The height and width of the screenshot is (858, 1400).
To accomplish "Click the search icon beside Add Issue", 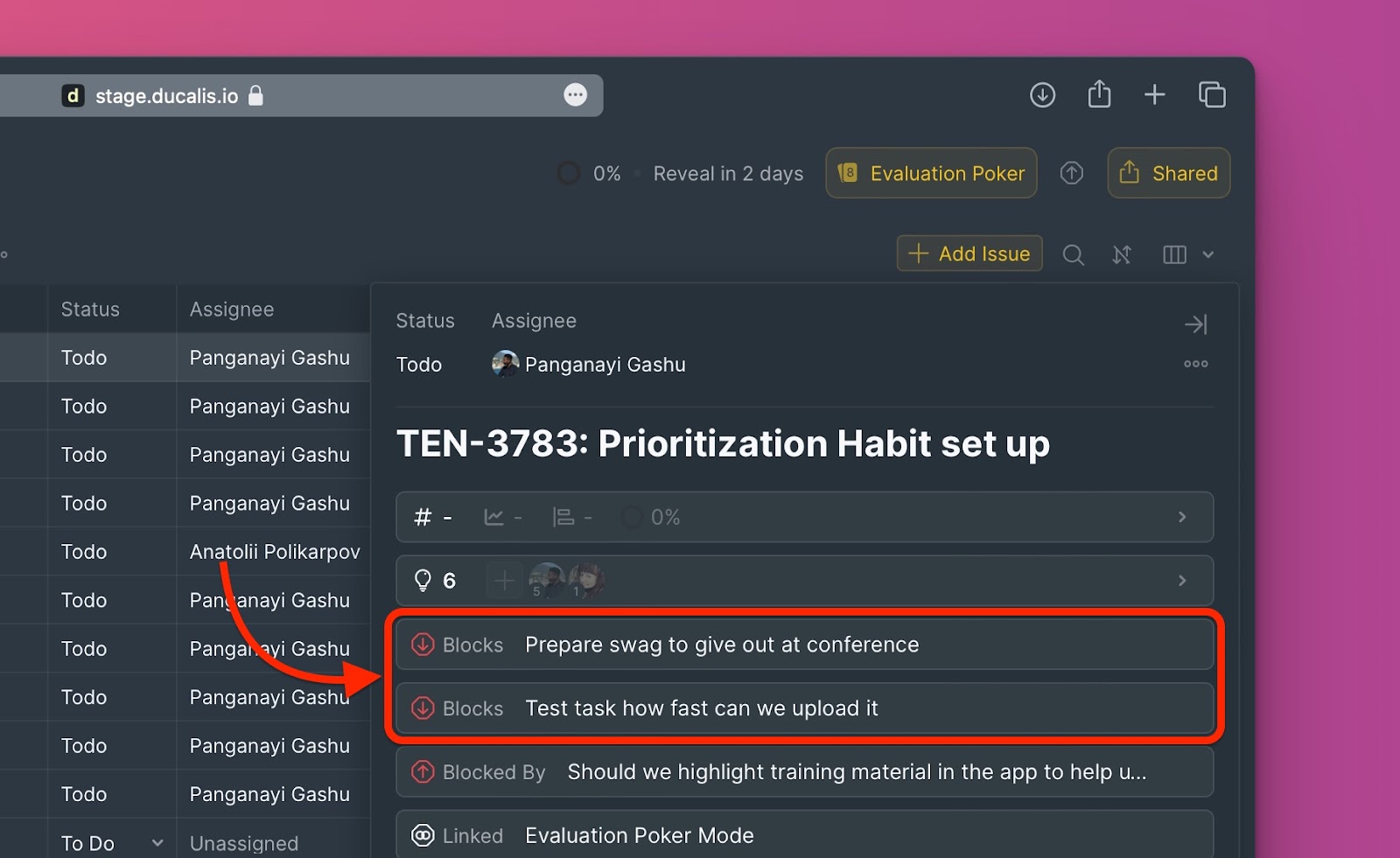I will pos(1073,255).
